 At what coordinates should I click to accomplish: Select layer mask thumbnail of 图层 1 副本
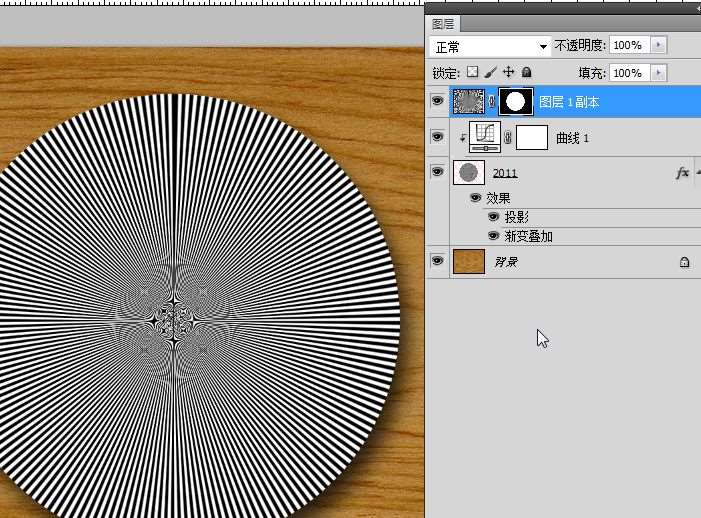[516, 101]
